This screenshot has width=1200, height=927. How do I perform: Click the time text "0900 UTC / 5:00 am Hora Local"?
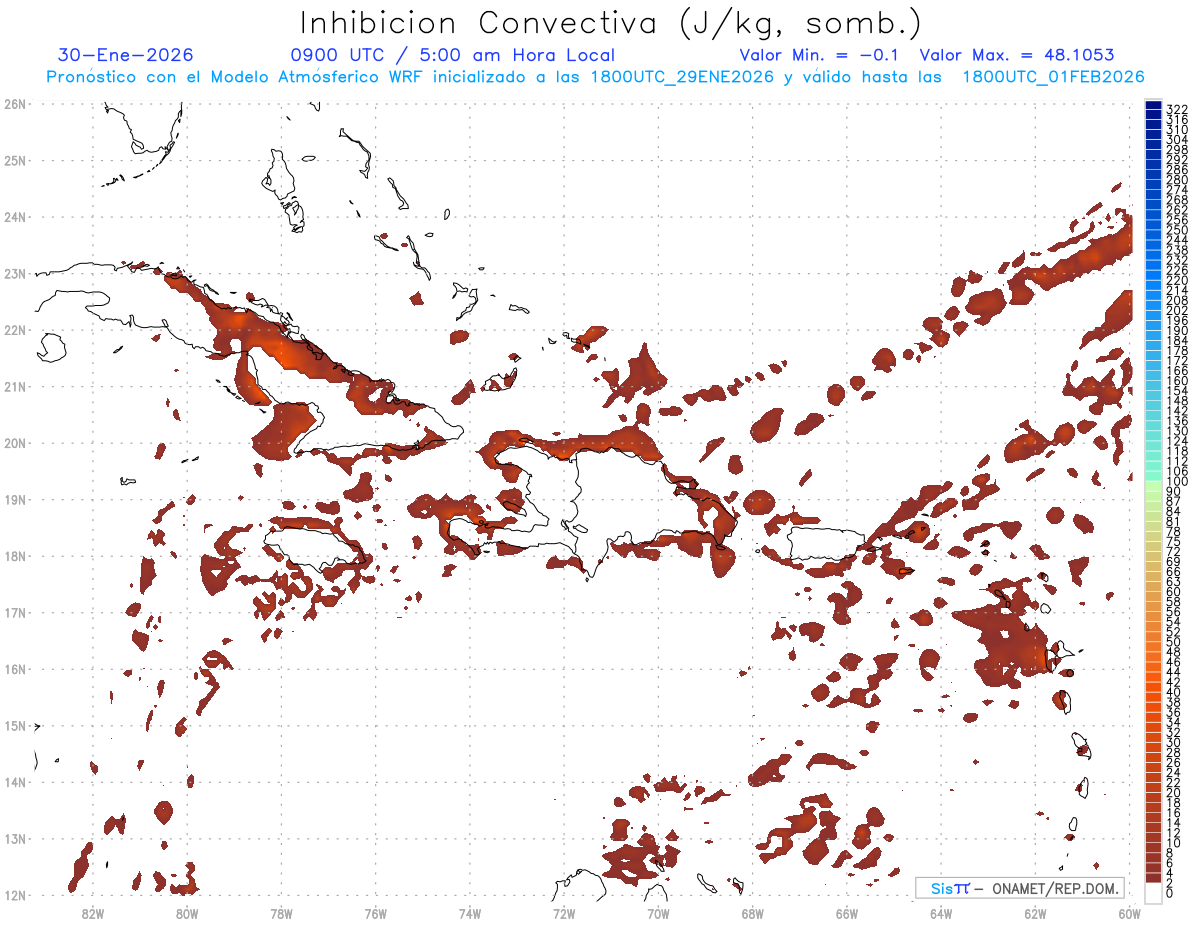[x=453, y=55]
